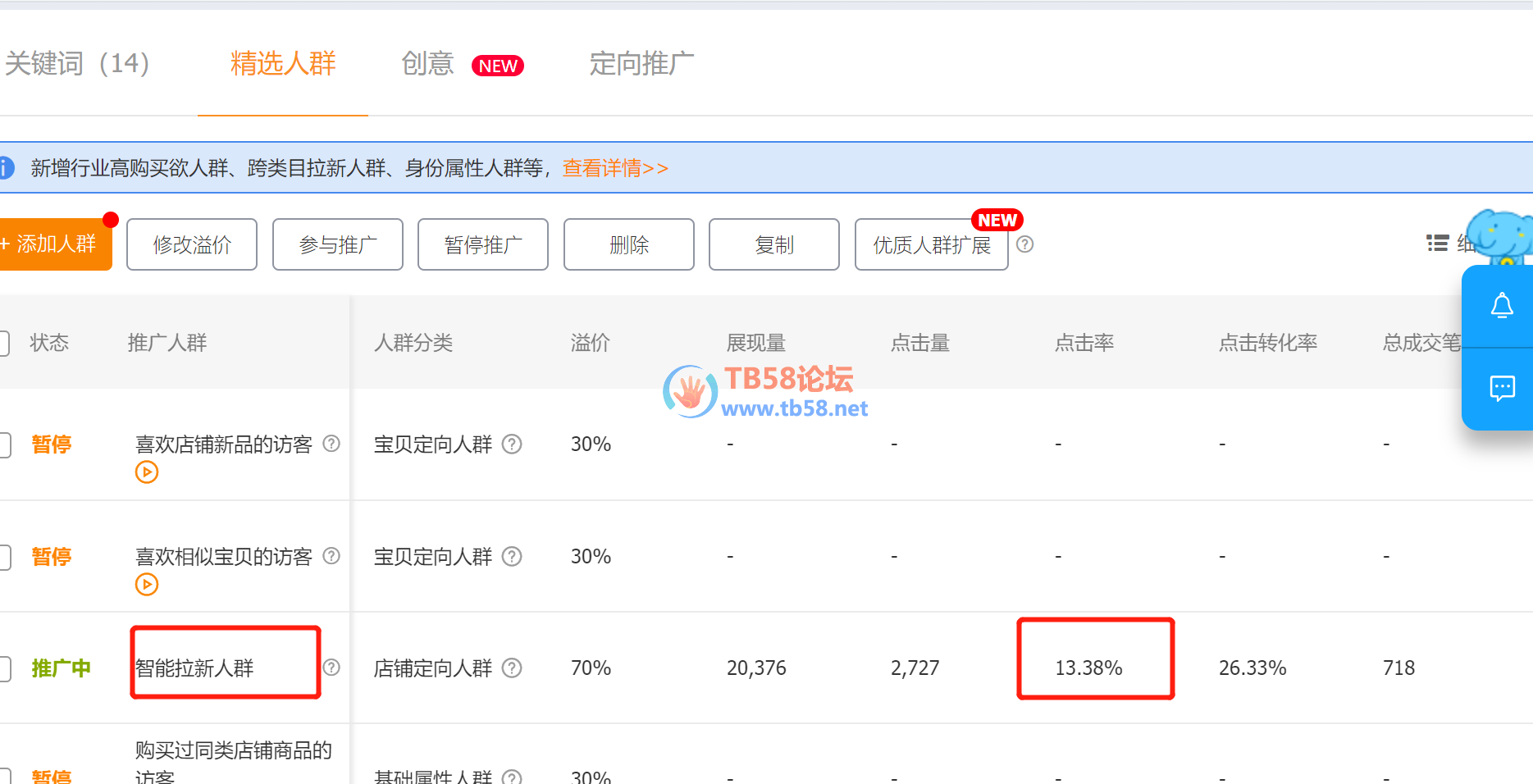Click help icon beside 喜欢相似宝贝的访客

[x=331, y=556]
